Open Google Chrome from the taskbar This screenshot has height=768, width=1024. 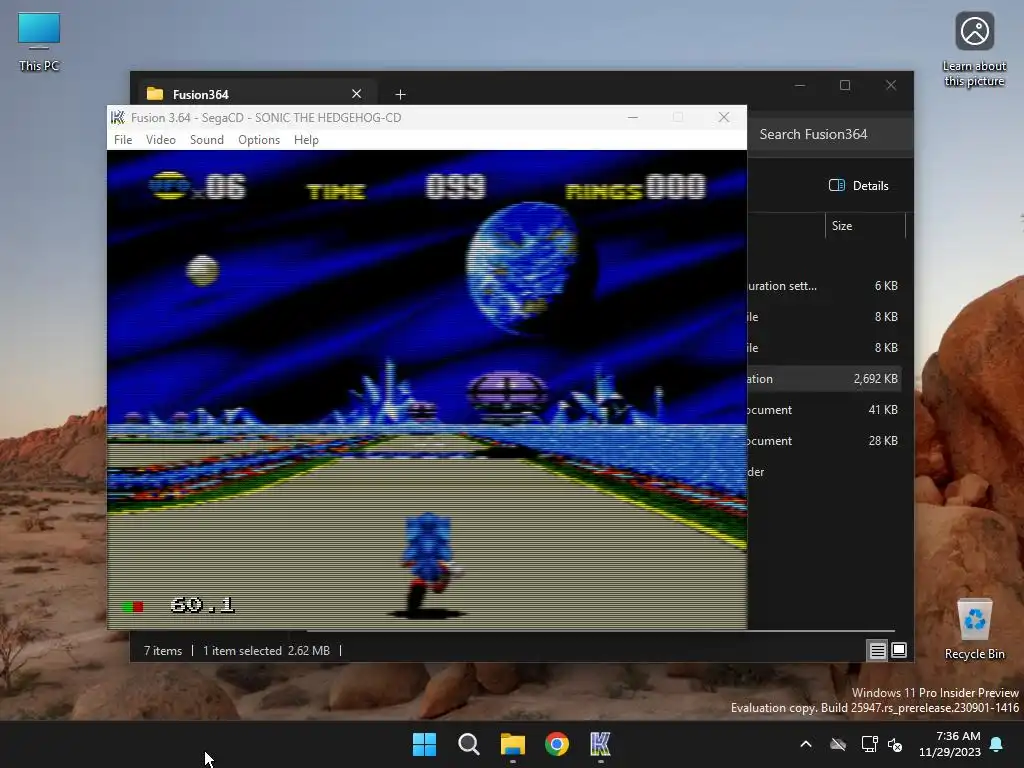pyautogui.click(x=557, y=744)
